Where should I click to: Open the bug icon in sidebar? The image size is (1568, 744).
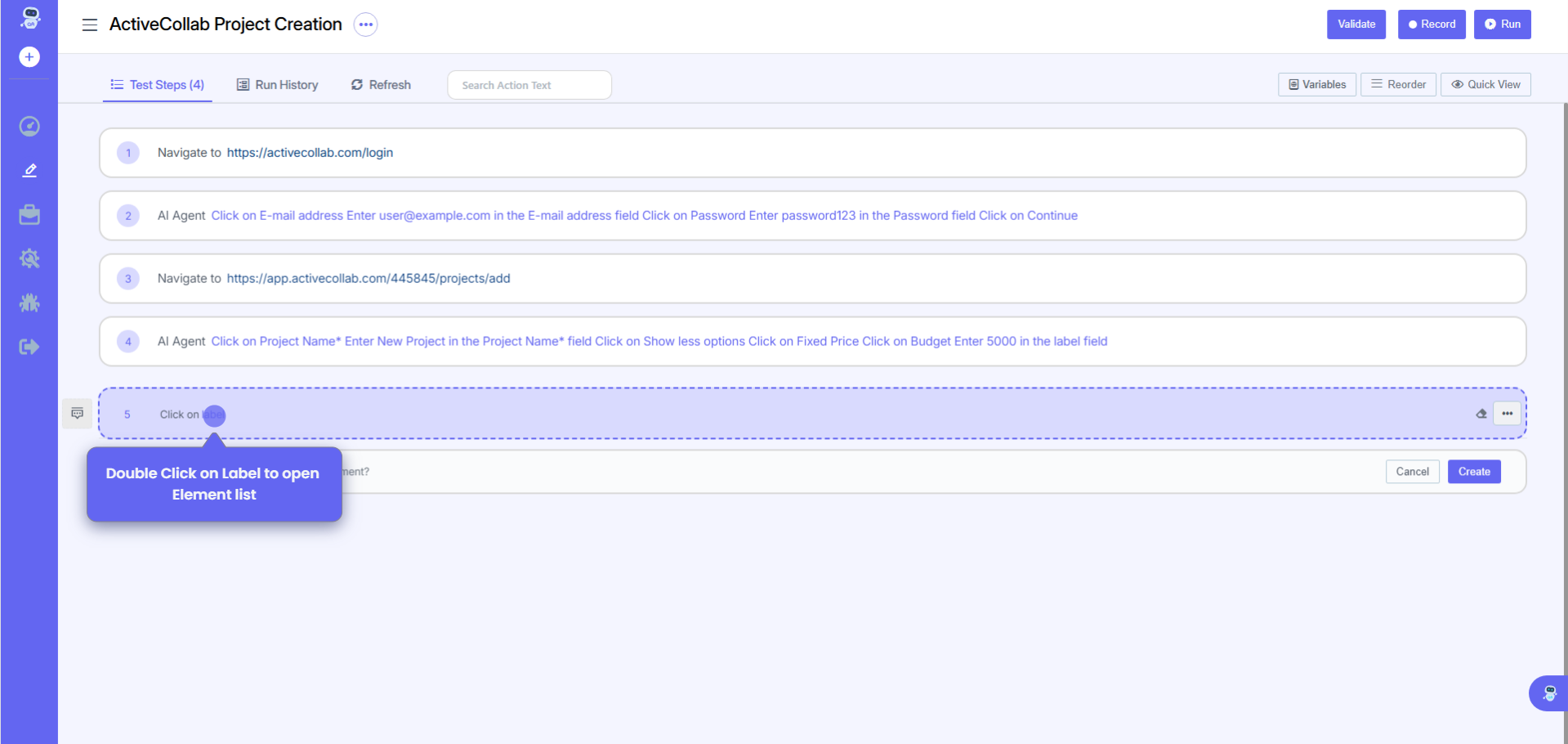coord(29,303)
